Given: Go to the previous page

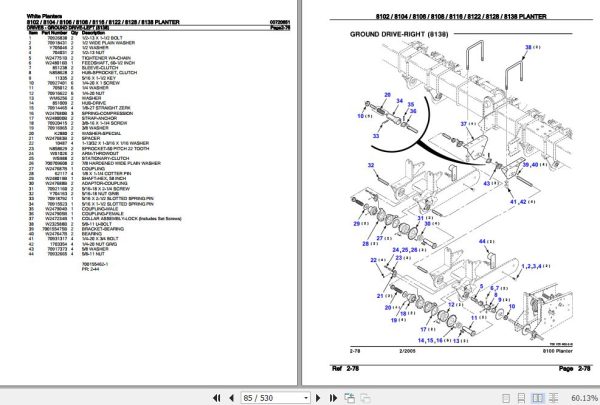Looking at the screenshot, I should [x=231, y=398].
